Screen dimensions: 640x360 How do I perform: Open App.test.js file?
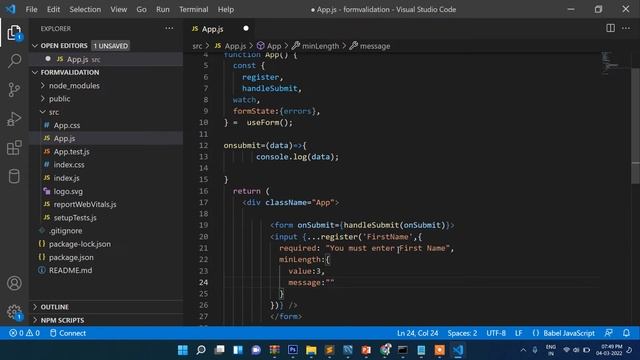[x=106, y=151]
